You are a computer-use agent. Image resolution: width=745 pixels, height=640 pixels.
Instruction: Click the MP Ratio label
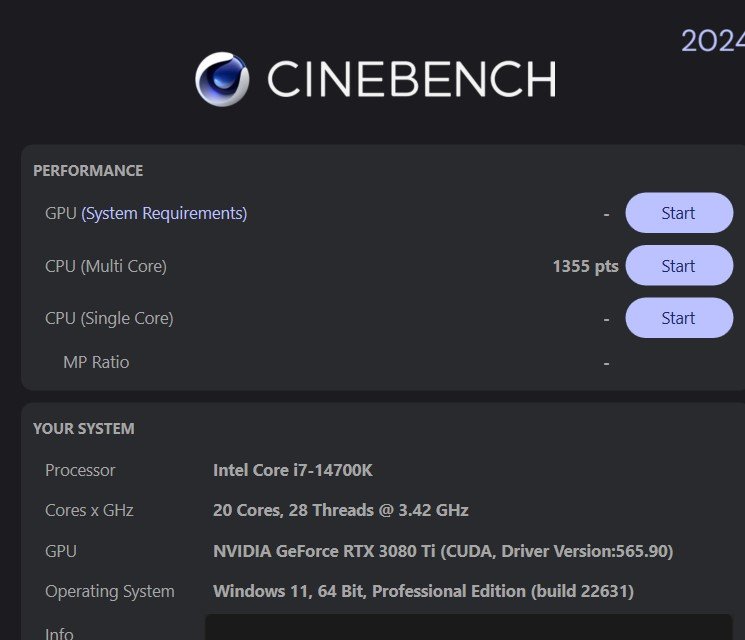coord(96,362)
